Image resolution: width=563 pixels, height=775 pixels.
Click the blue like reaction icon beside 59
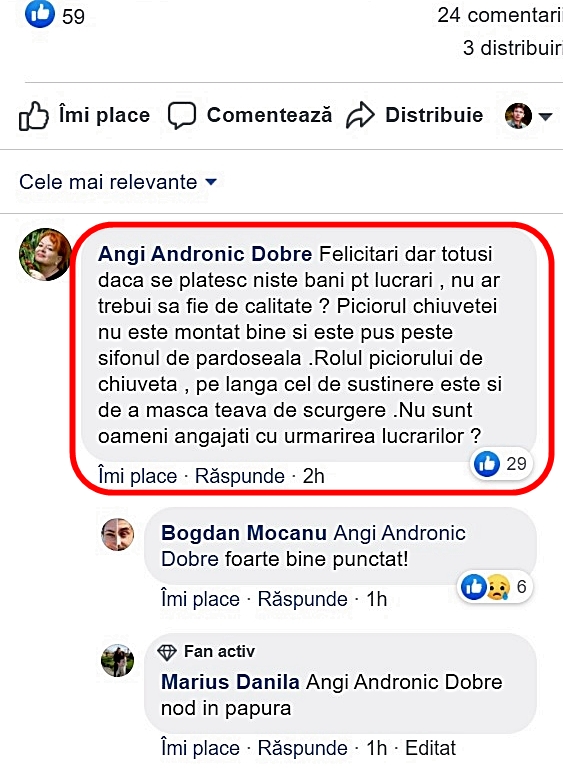point(39,14)
